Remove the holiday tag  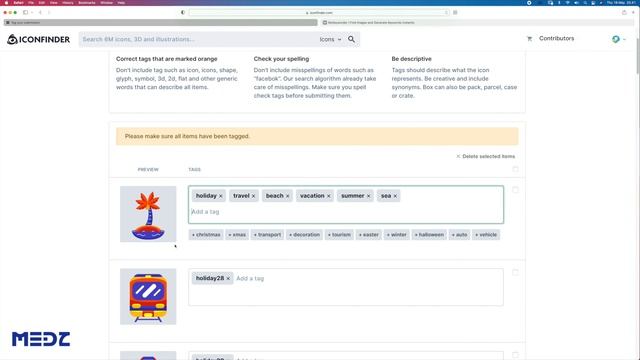[x=221, y=196]
